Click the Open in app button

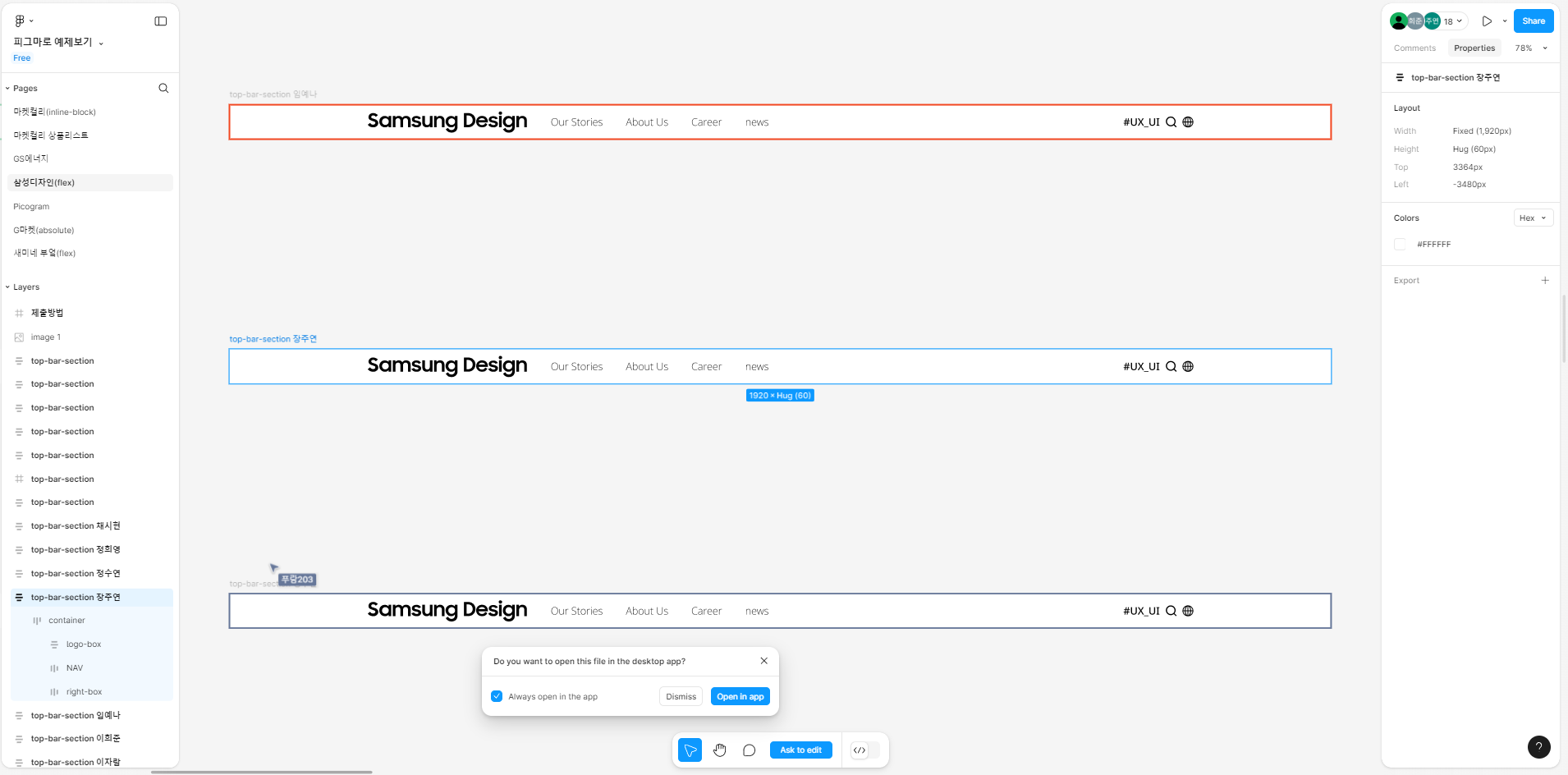pos(740,696)
